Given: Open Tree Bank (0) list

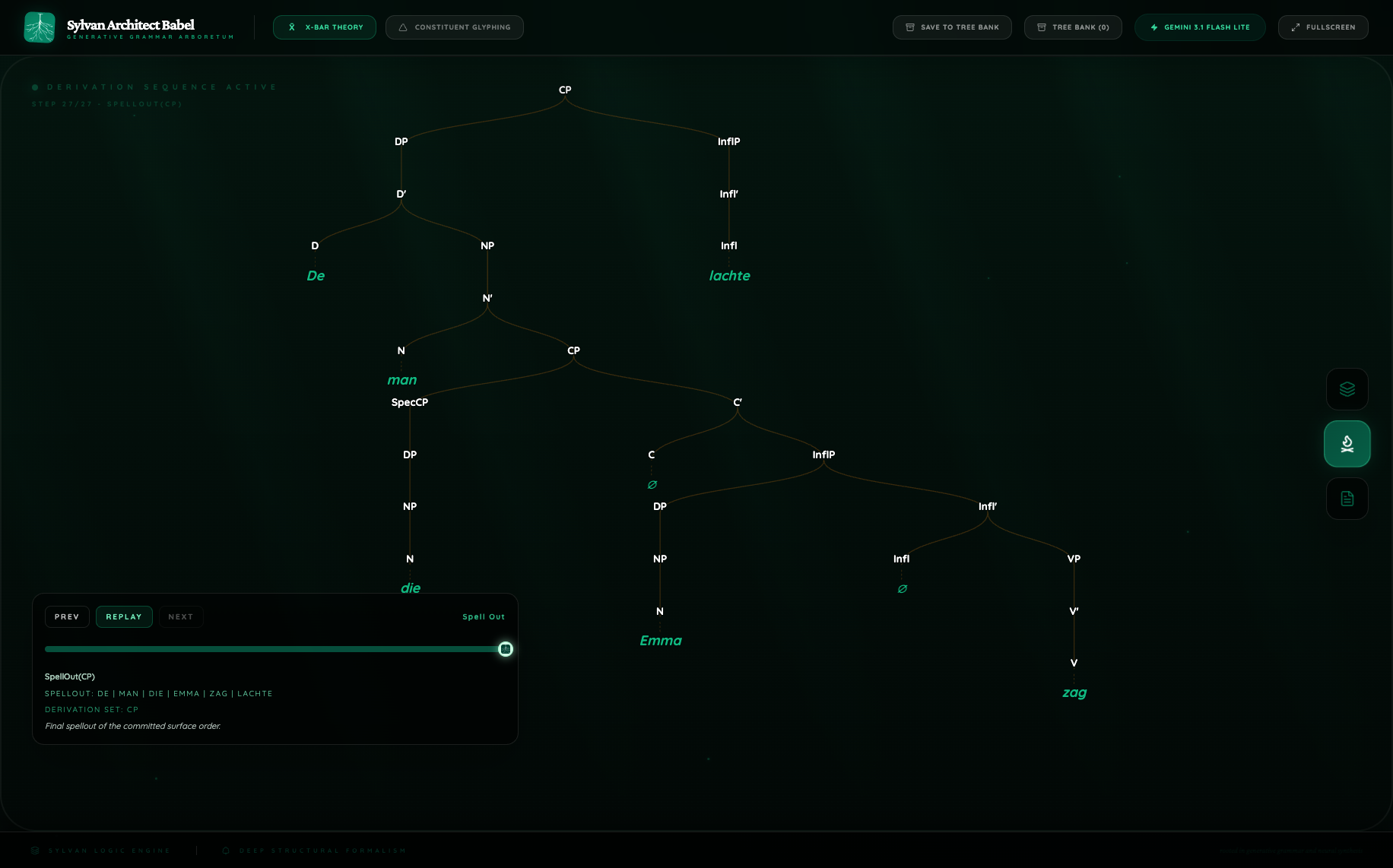Looking at the screenshot, I should pos(1073,27).
